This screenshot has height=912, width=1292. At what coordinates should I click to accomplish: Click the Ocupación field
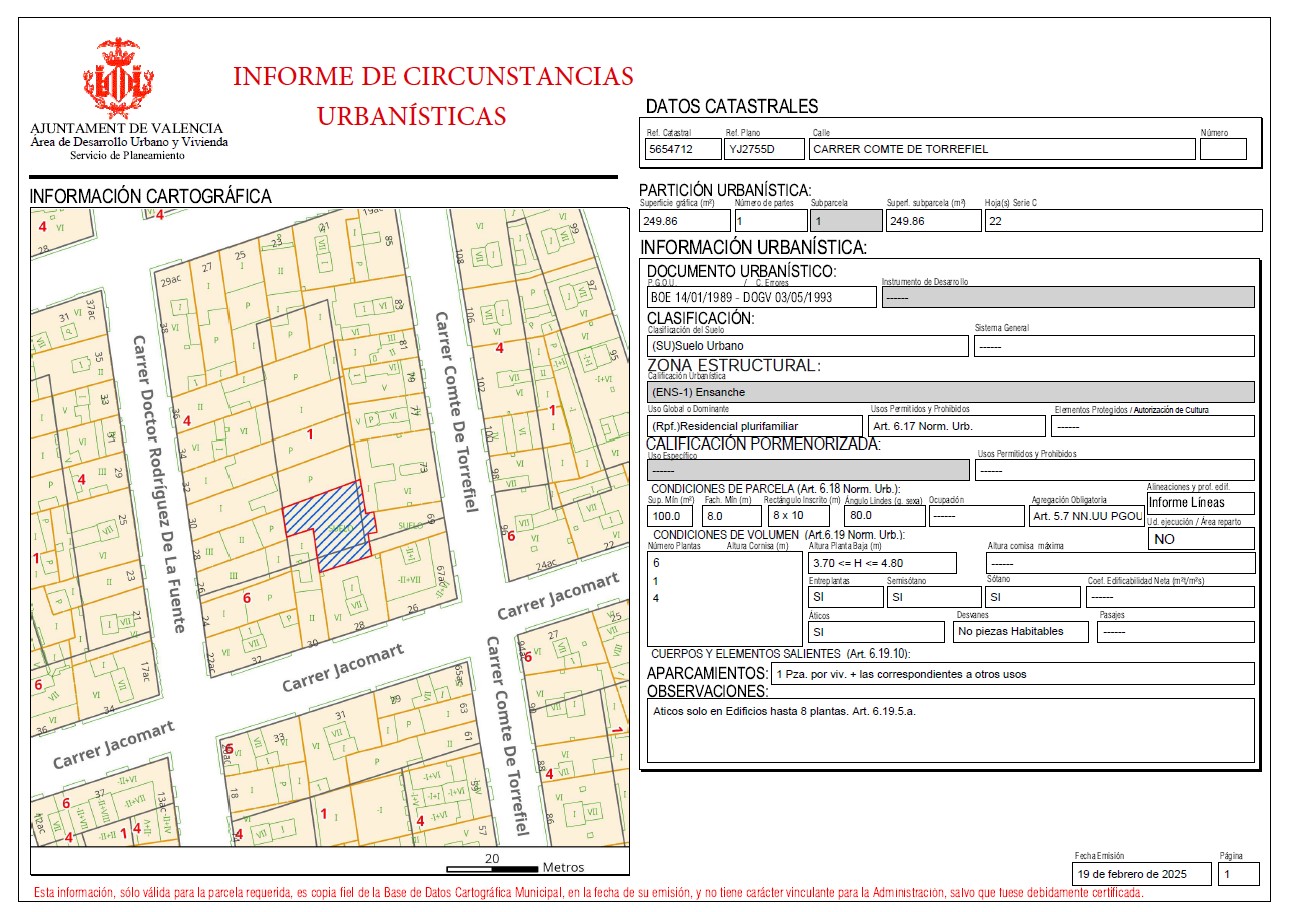click(x=976, y=516)
